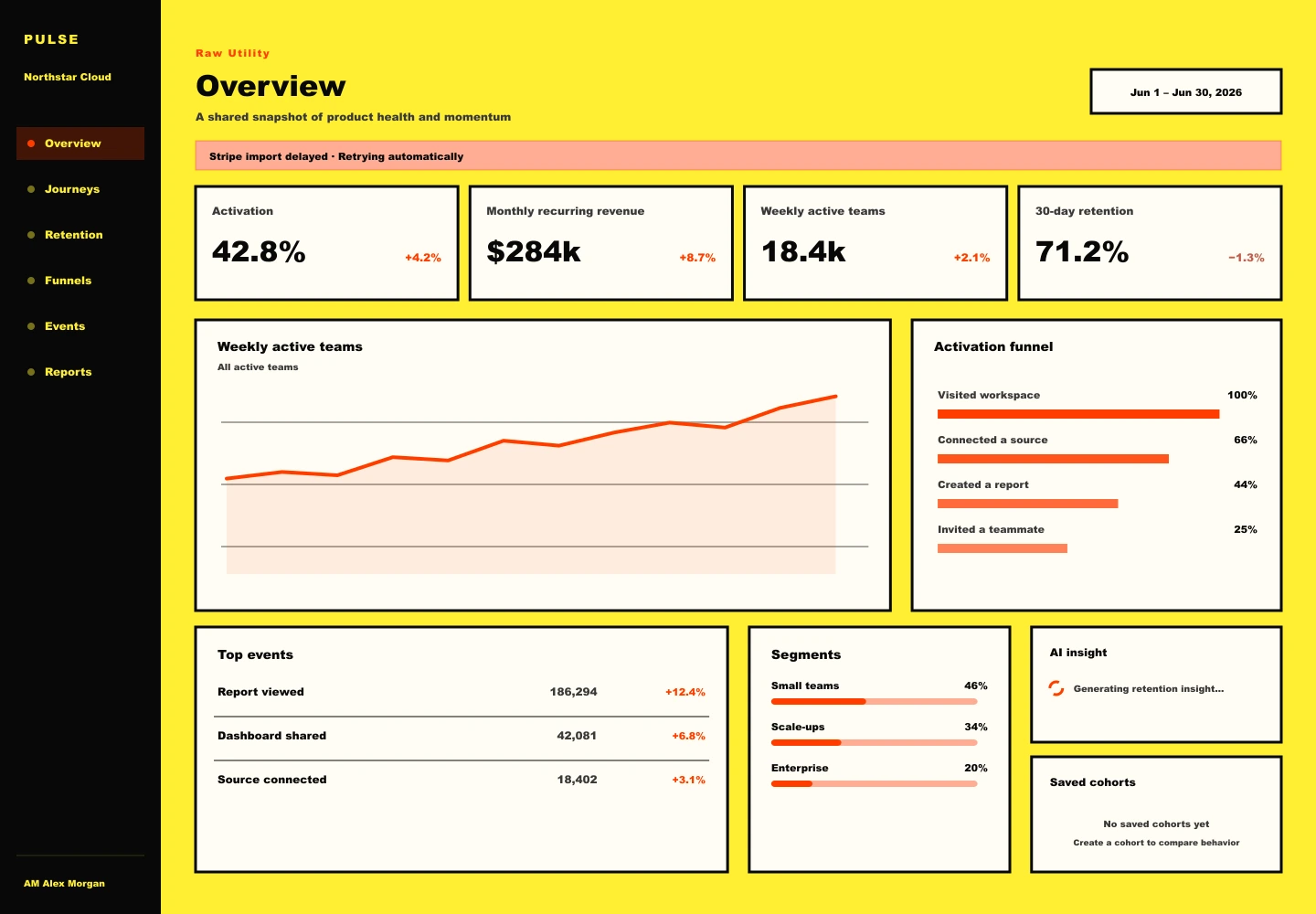Viewport: 1316px width, 914px height.
Task: Open the Monthly recurring revenue card
Action: point(601,243)
